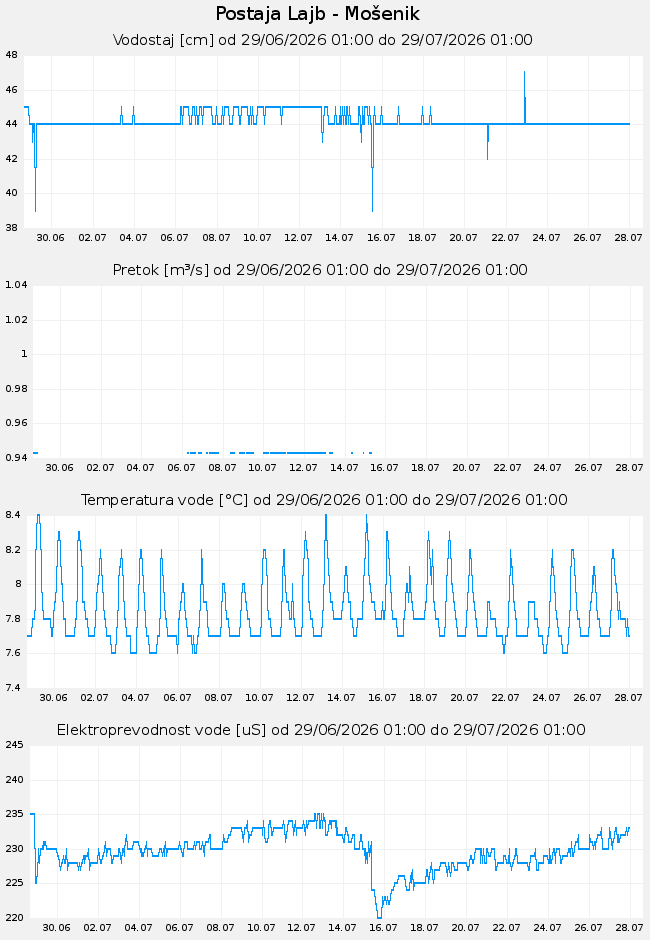The width and height of the screenshot is (650, 940).
Task: Click the 12.07 date label on Pretok axis
Action: pyautogui.click(x=303, y=468)
